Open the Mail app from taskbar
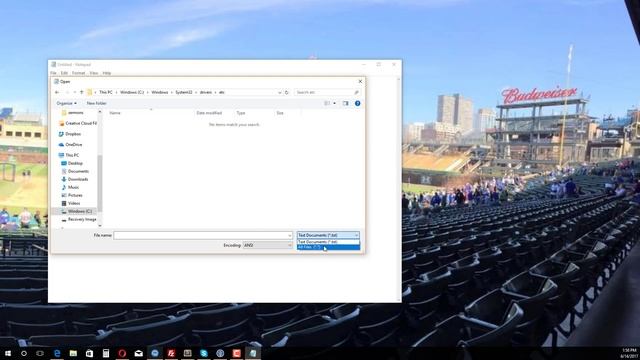Viewport: 640px width, 360px height. pos(139,353)
